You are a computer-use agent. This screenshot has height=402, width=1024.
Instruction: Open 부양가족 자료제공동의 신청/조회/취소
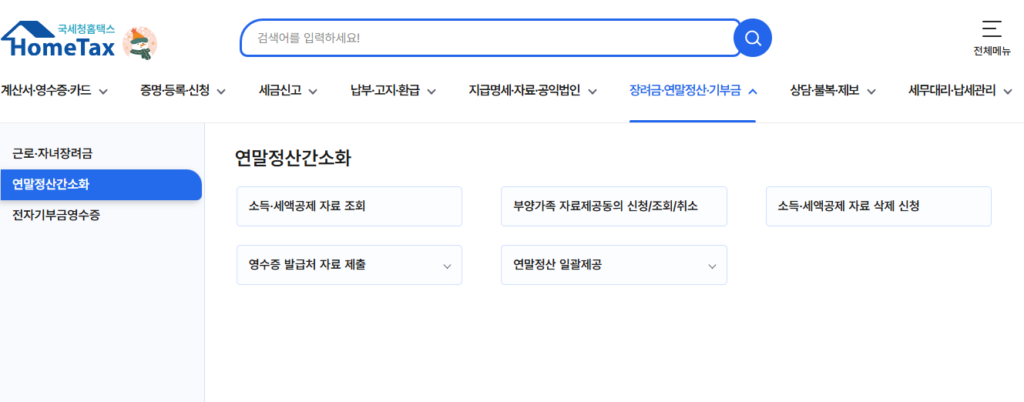click(613, 207)
